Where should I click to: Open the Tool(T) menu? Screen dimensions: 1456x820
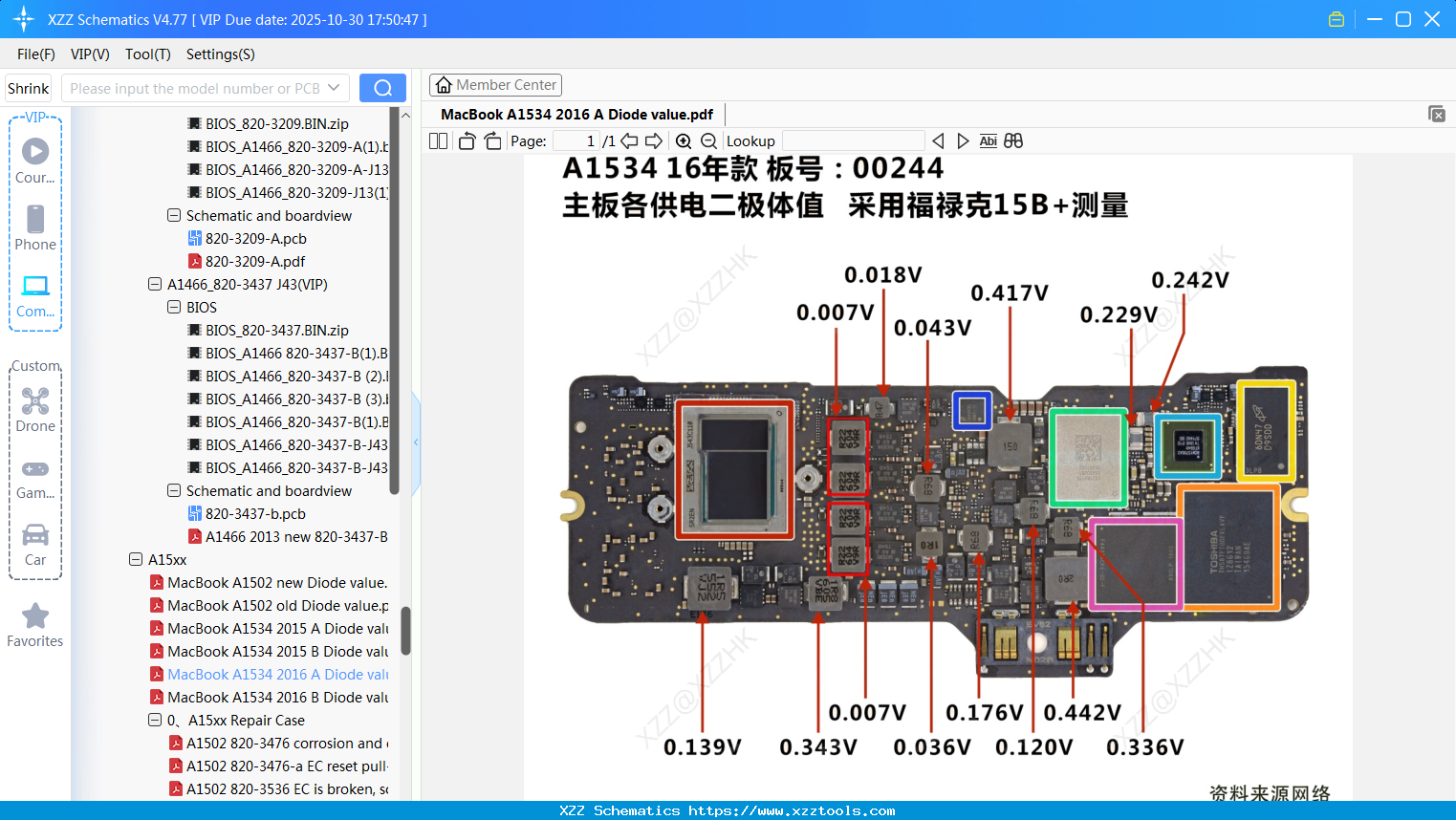click(148, 54)
